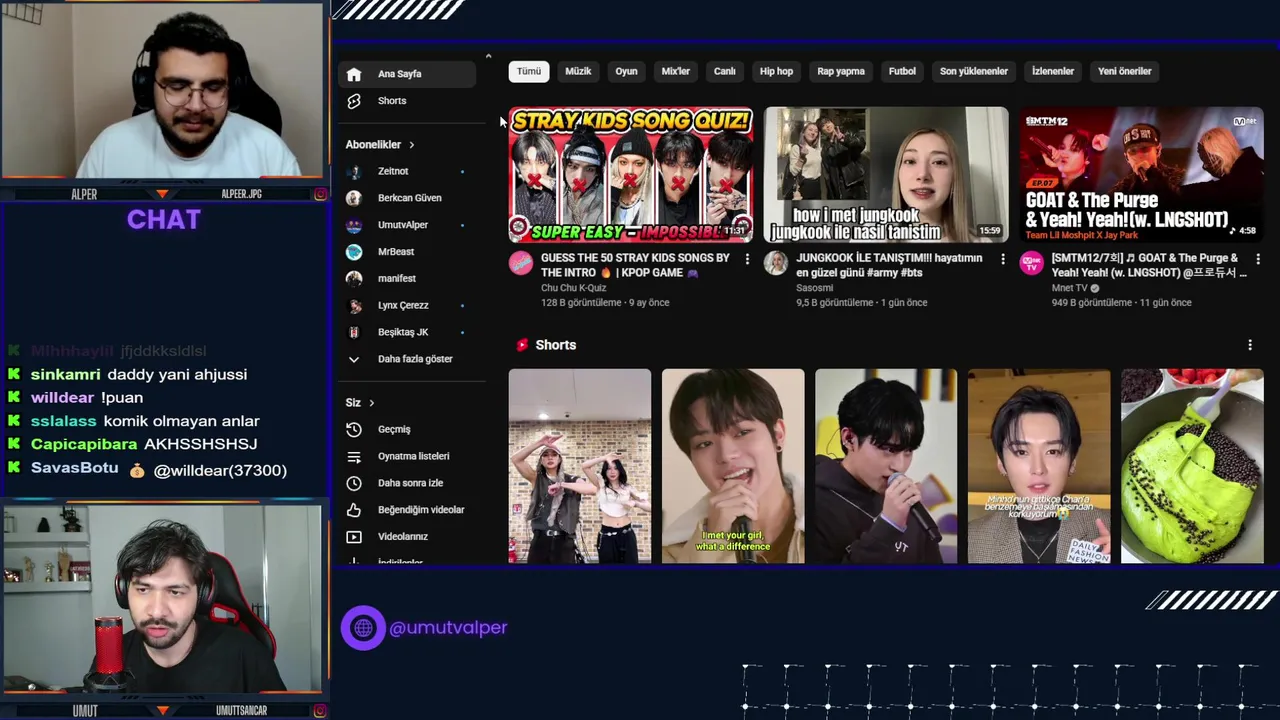Click sslalass username in chat
This screenshot has height=720, width=1280.
pos(64,421)
